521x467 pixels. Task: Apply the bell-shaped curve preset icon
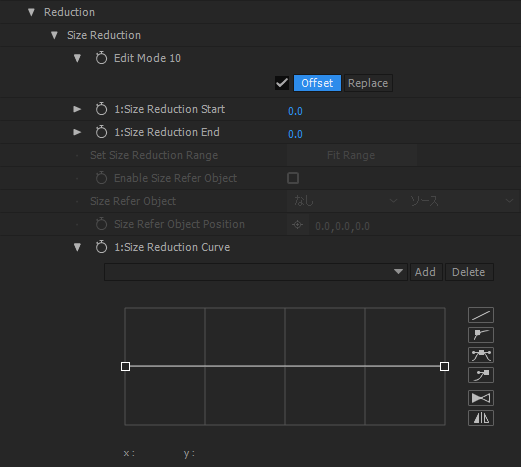point(481,355)
